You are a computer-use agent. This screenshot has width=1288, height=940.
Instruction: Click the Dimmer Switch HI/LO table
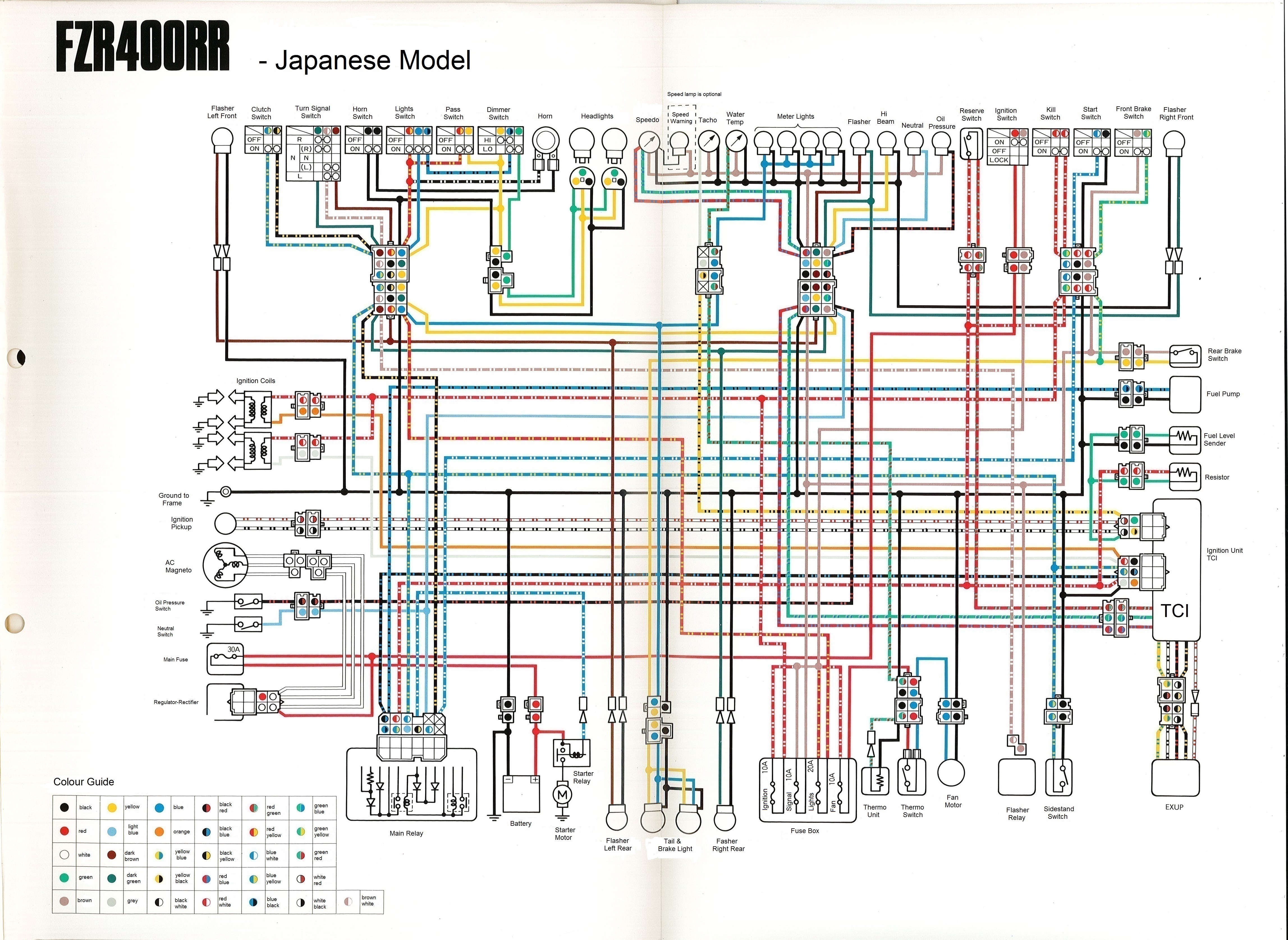pyautogui.click(x=501, y=139)
